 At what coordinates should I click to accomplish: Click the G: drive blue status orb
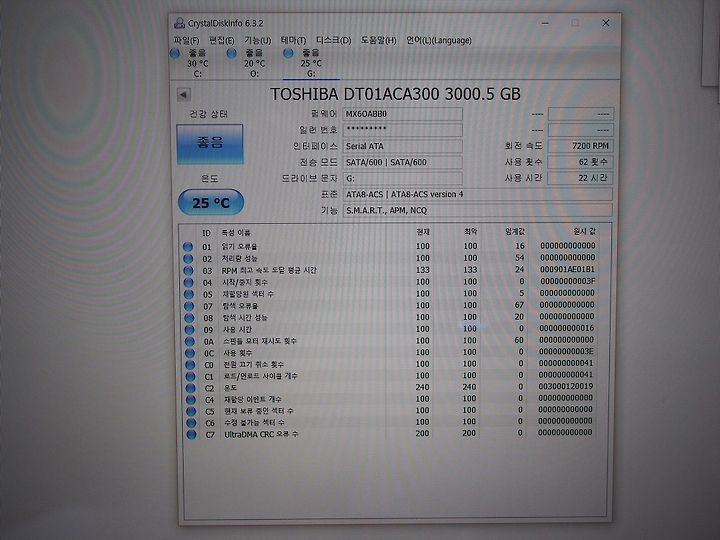point(288,53)
